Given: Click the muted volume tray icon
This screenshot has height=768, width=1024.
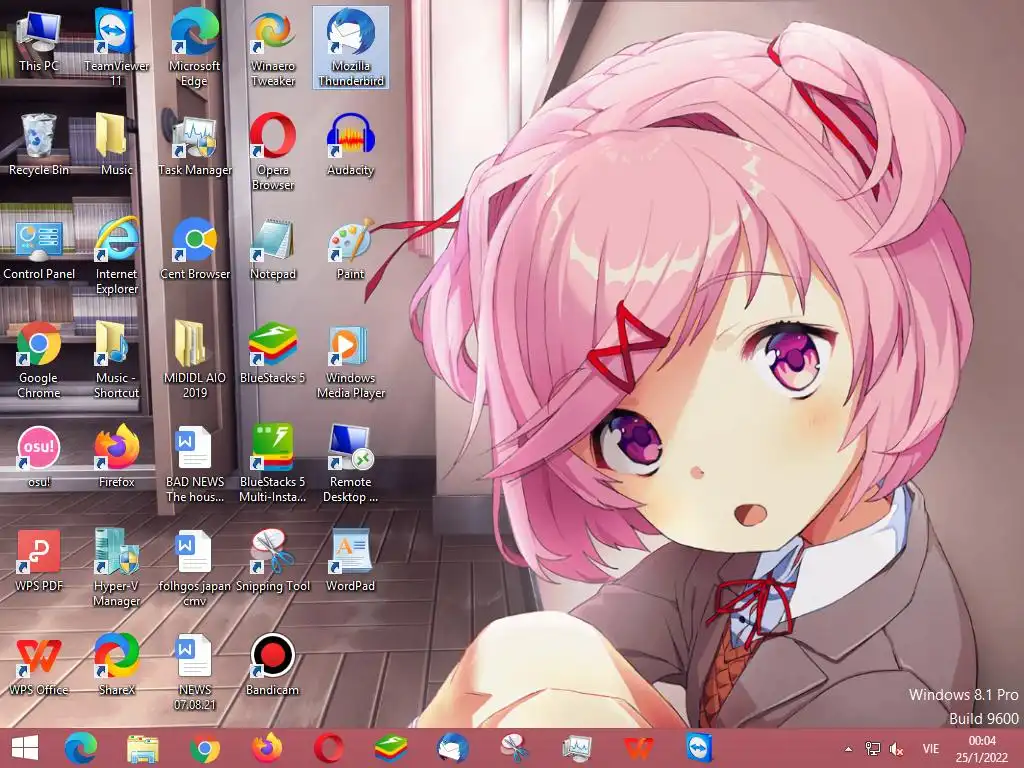Looking at the screenshot, I should (x=897, y=750).
